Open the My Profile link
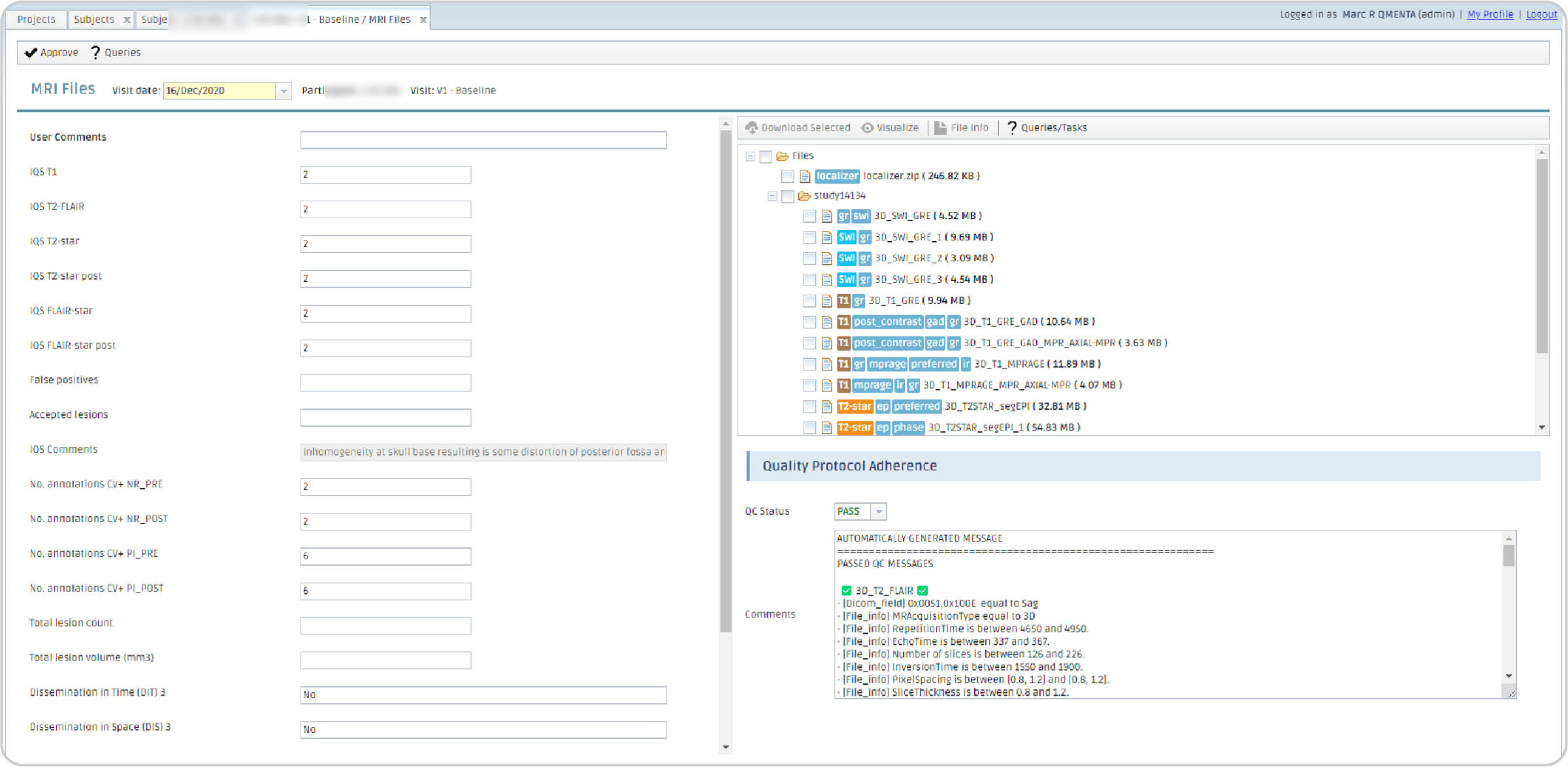Viewport: 1568px width, 767px height. pos(1490,14)
